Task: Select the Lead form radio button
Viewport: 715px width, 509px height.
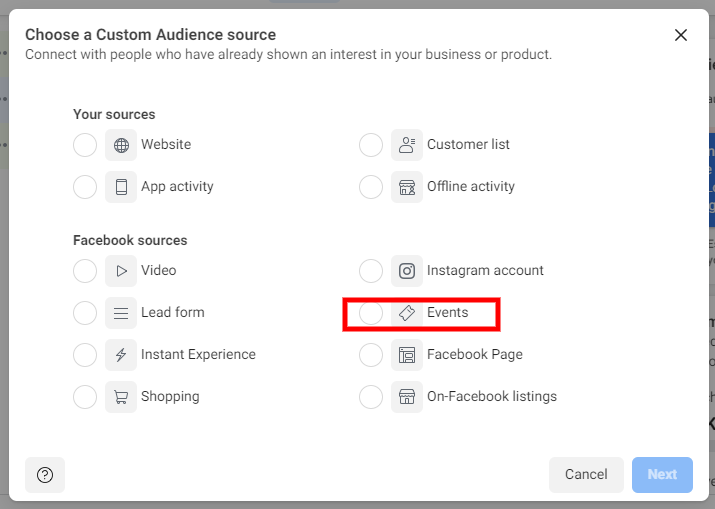Action: (x=85, y=313)
